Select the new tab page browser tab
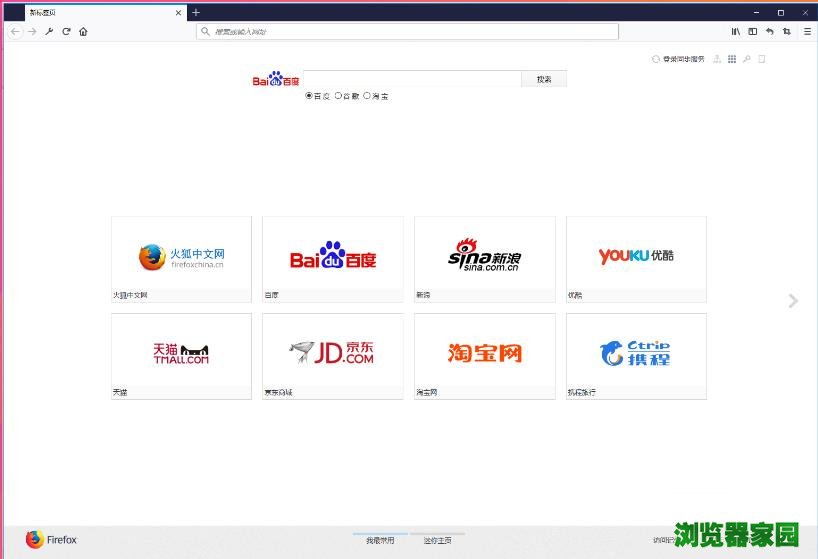The image size is (818, 559). click(x=106, y=13)
